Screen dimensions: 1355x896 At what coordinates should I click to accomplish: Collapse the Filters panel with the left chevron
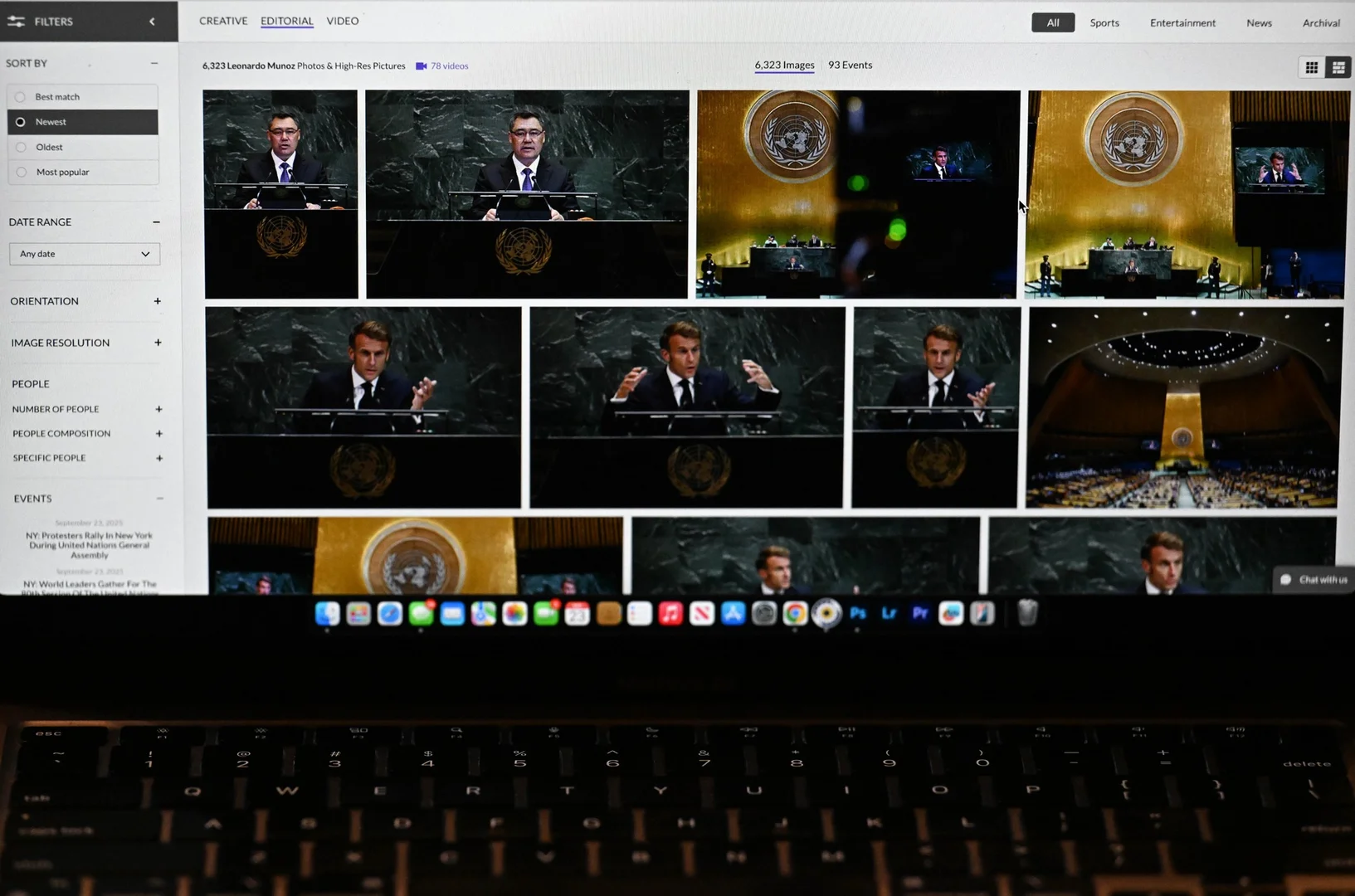tap(152, 22)
